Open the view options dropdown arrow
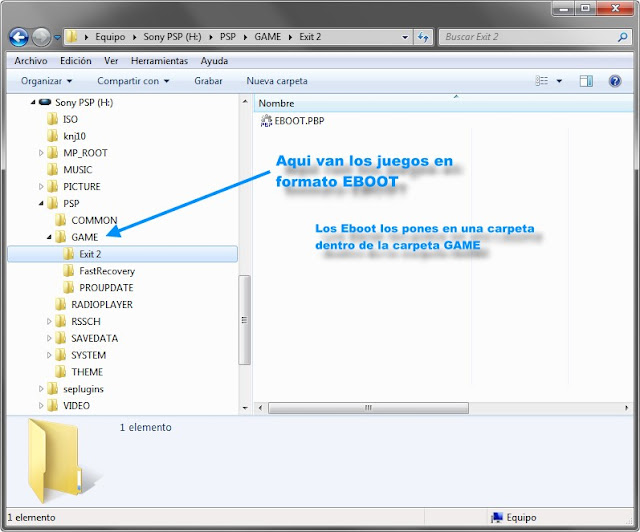Viewport: 640px width, 532px height. 559,81
